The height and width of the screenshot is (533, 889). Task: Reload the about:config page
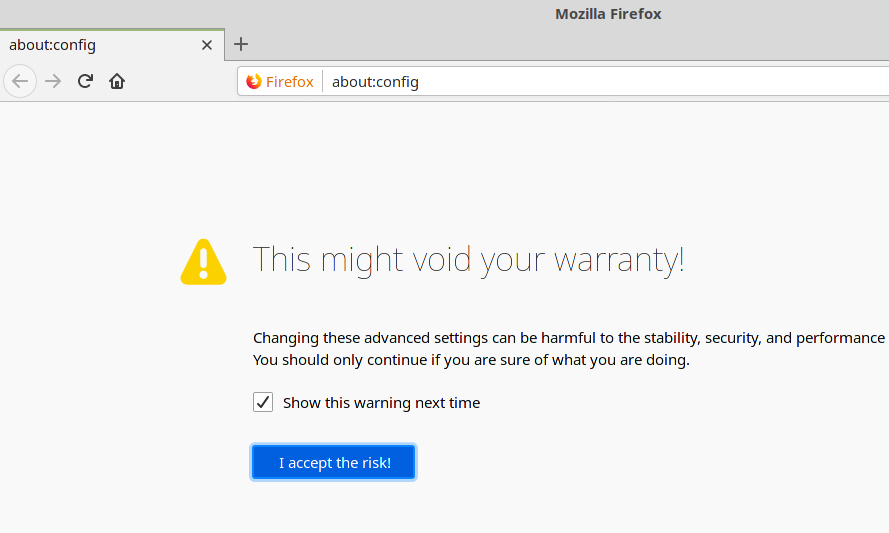86,81
